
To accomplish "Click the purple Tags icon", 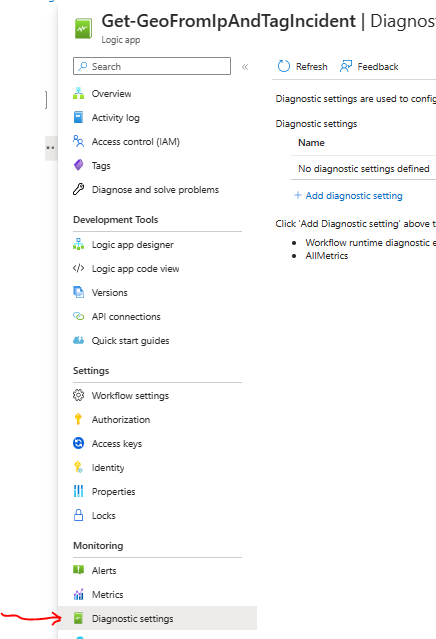I will click(78, 165).
